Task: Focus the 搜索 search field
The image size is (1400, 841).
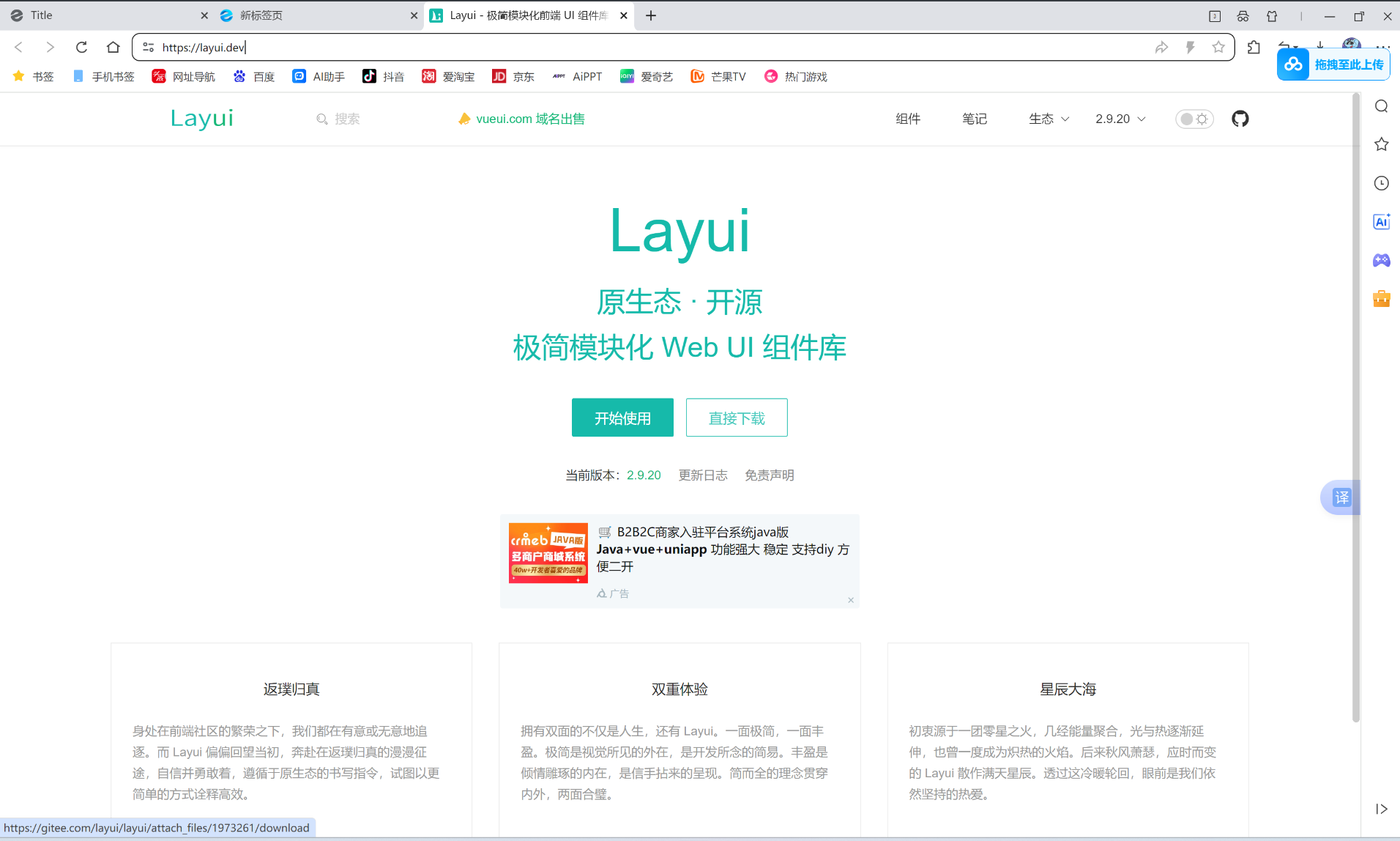Action: (338, 119)
